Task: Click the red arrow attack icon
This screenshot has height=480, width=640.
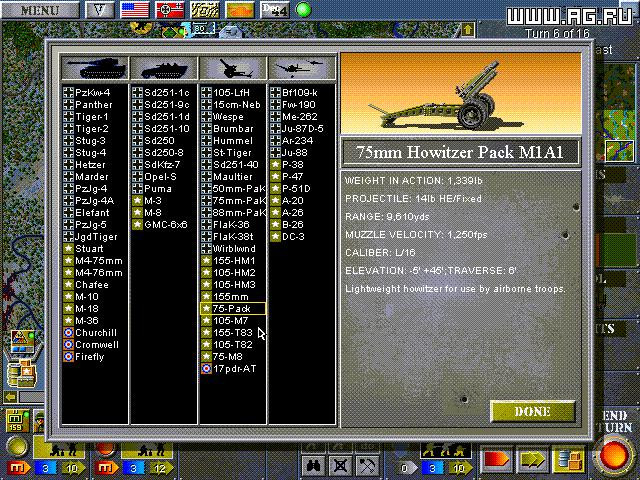Action: point(496,460)
